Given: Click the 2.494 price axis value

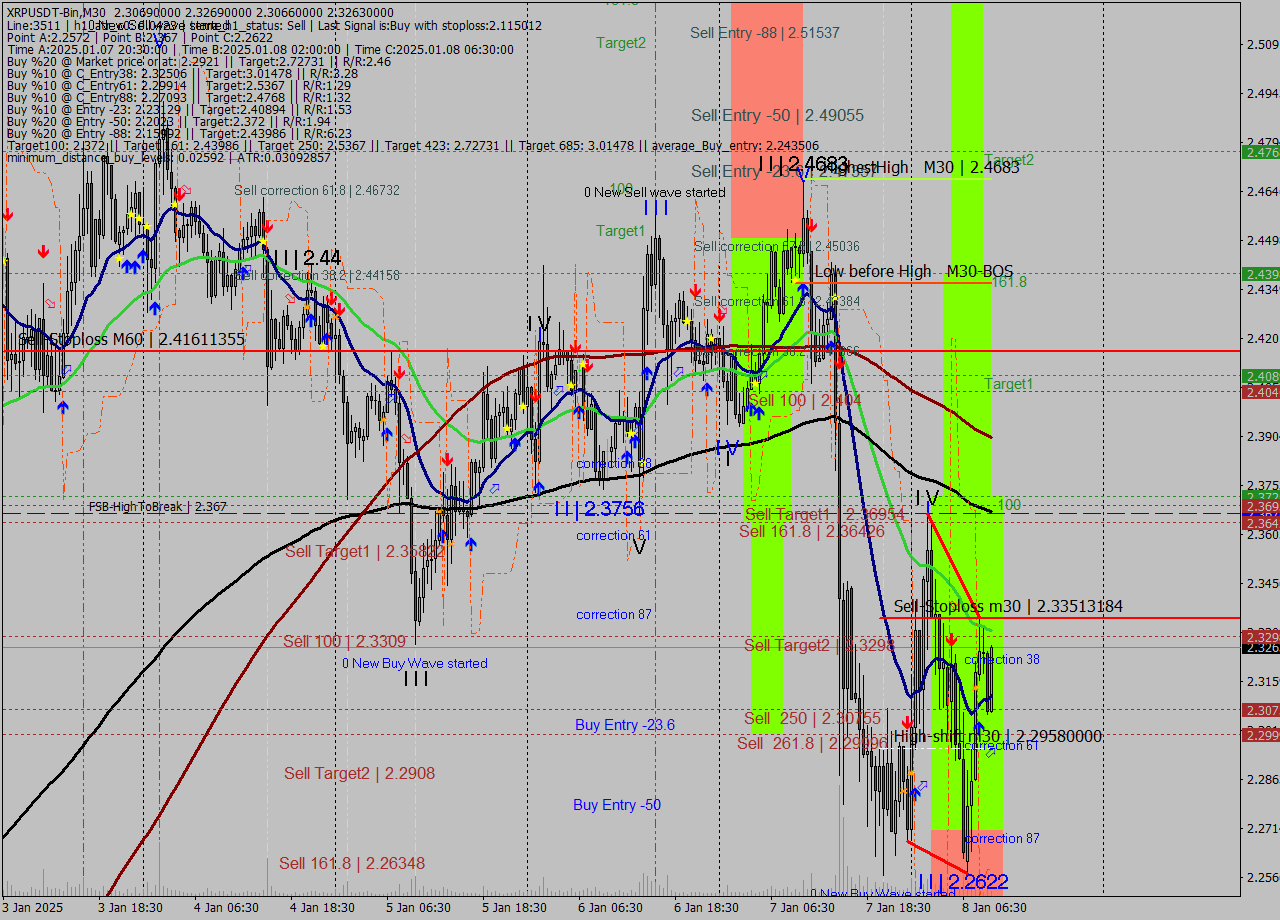Looking at the screenshot, I should 1261,93.
